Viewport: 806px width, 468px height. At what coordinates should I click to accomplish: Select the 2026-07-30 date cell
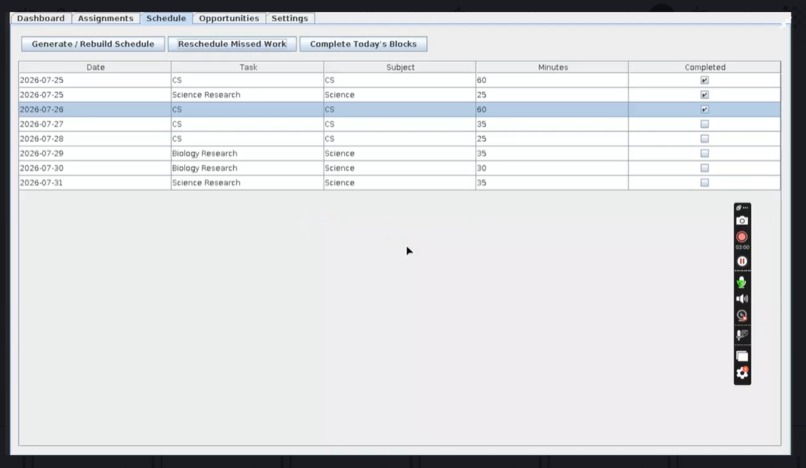[95, 168]
